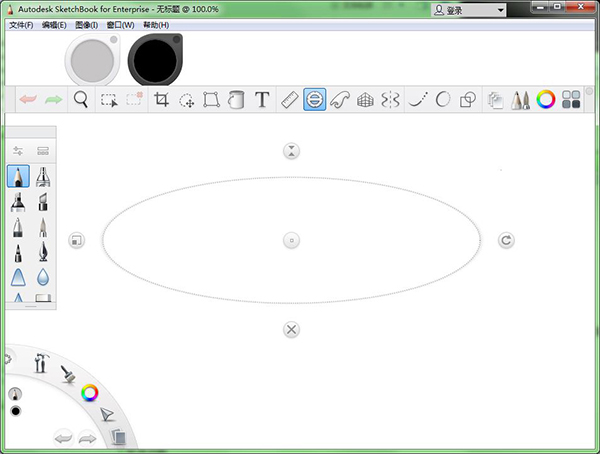Screen dimensions: 600x454
Task: Click the Redo arrow in the toolbar
Action: point(53,100)
